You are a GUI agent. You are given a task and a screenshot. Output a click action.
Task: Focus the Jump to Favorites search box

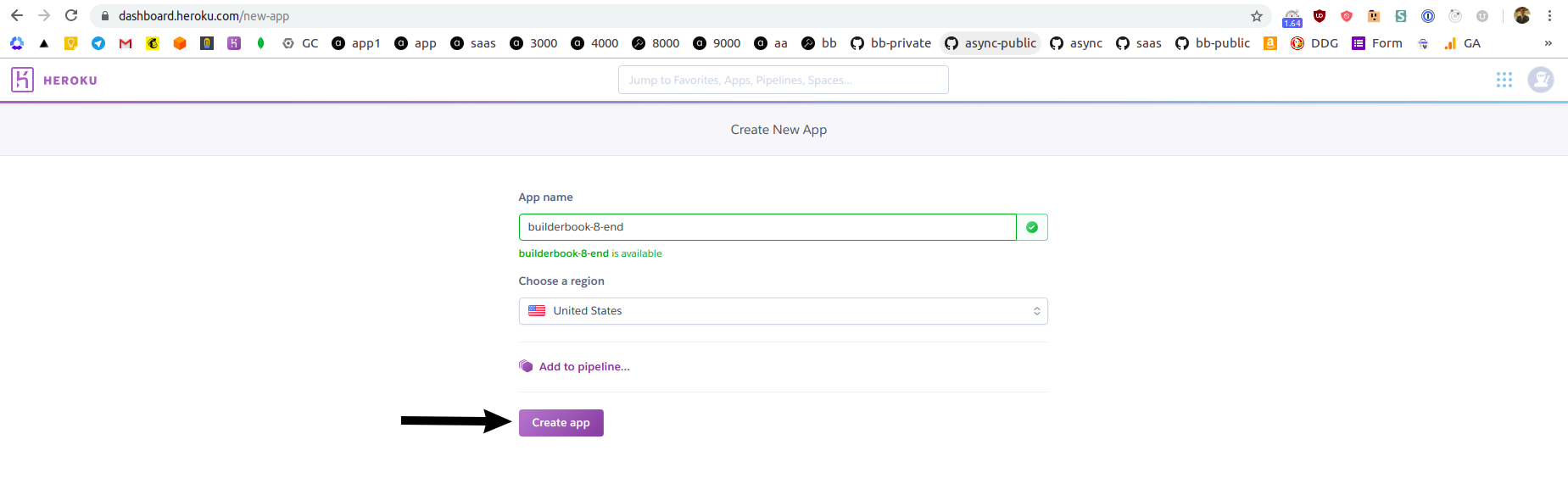coord(783,80)
